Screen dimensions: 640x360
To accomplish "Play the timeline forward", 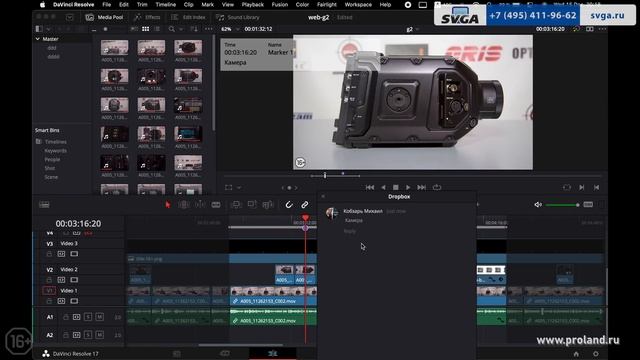I will pyautogui.click(x=408, y=187).
